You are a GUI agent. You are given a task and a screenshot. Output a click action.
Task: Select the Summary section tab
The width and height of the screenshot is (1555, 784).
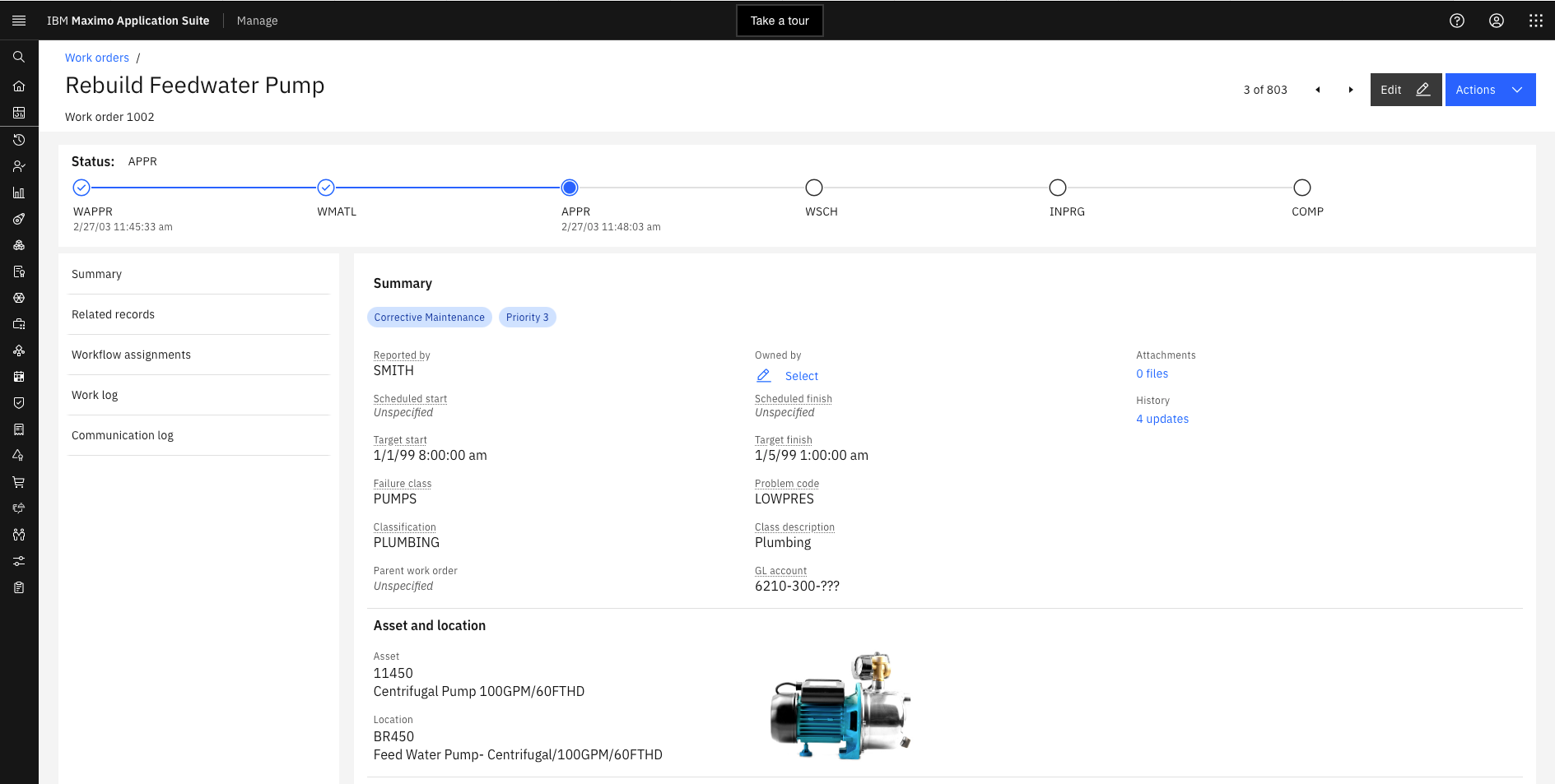tap(198, 274)
